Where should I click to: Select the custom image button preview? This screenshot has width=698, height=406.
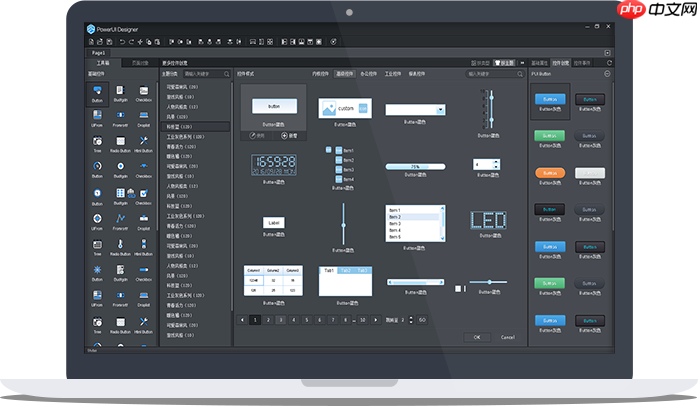pyautogui.click(x=345, y=108)
